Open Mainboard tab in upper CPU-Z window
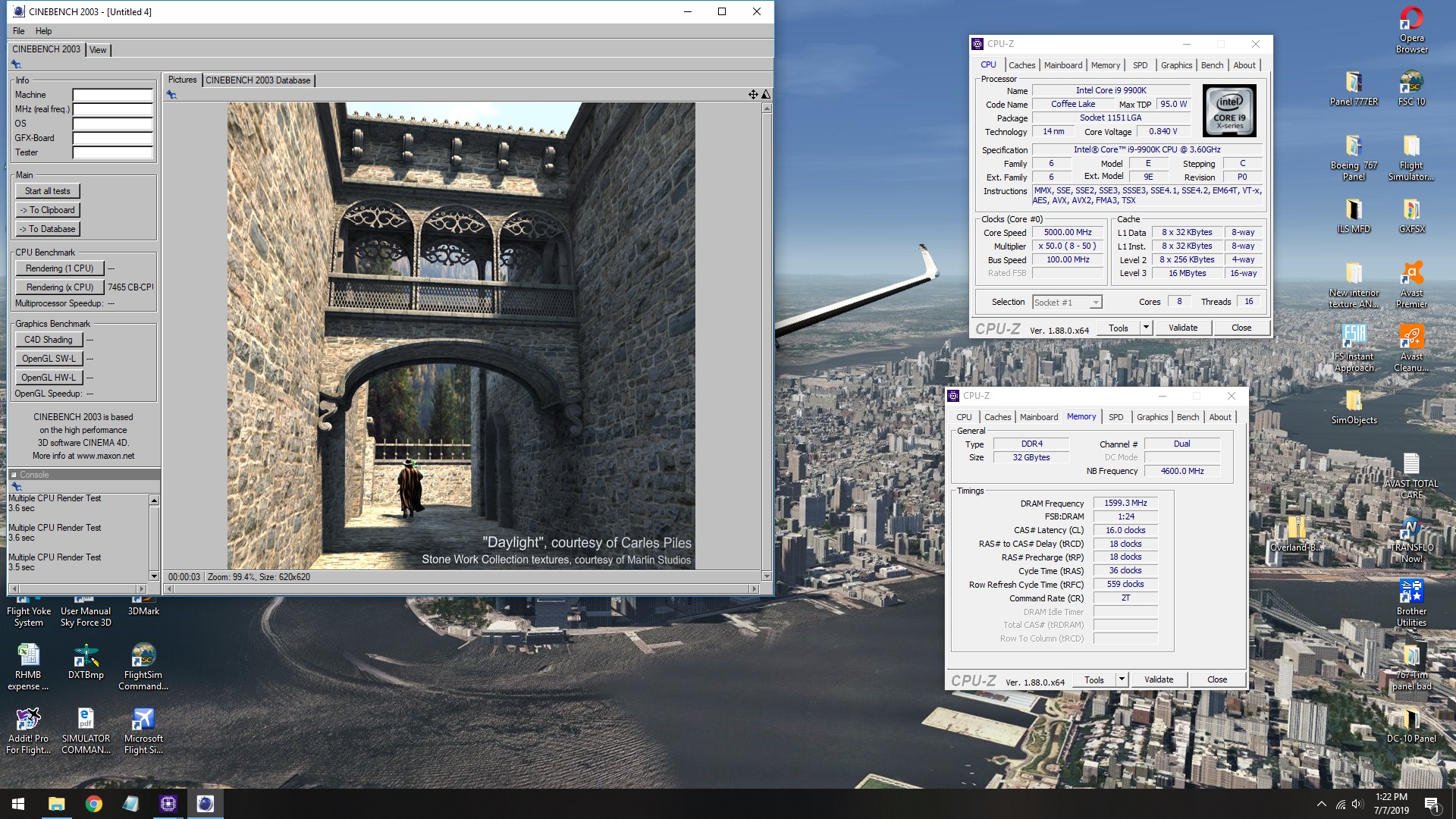This screenshot has width=1456, height=819. (x=1063, y=65)
